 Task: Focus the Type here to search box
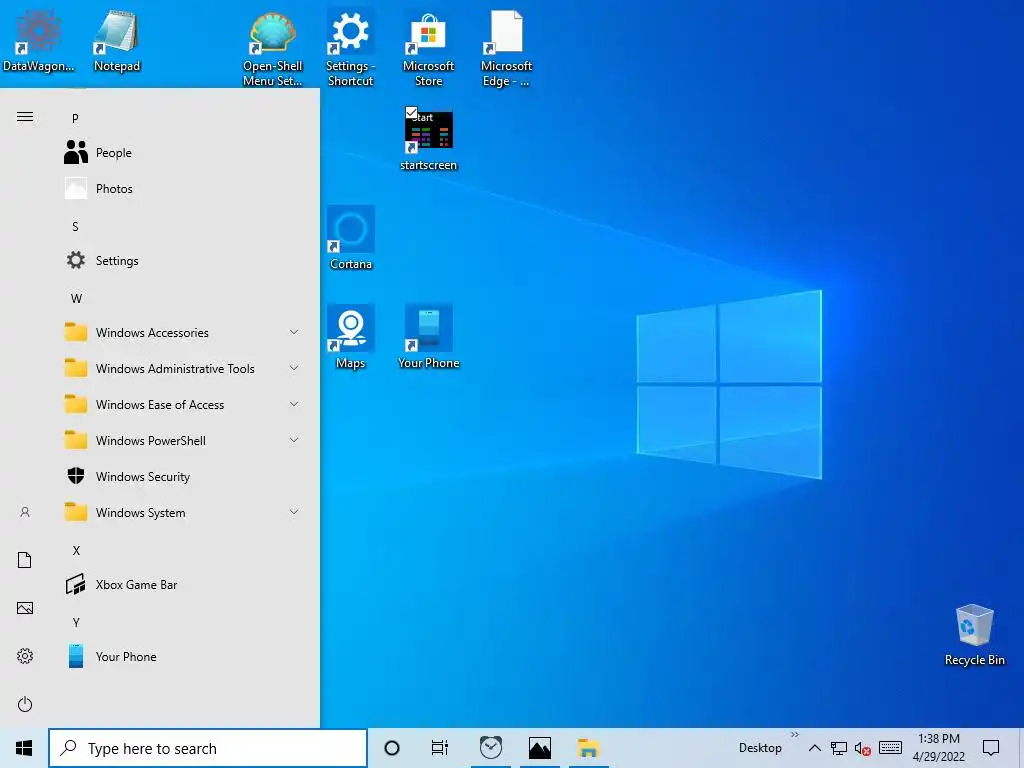[x=208, y=748]
